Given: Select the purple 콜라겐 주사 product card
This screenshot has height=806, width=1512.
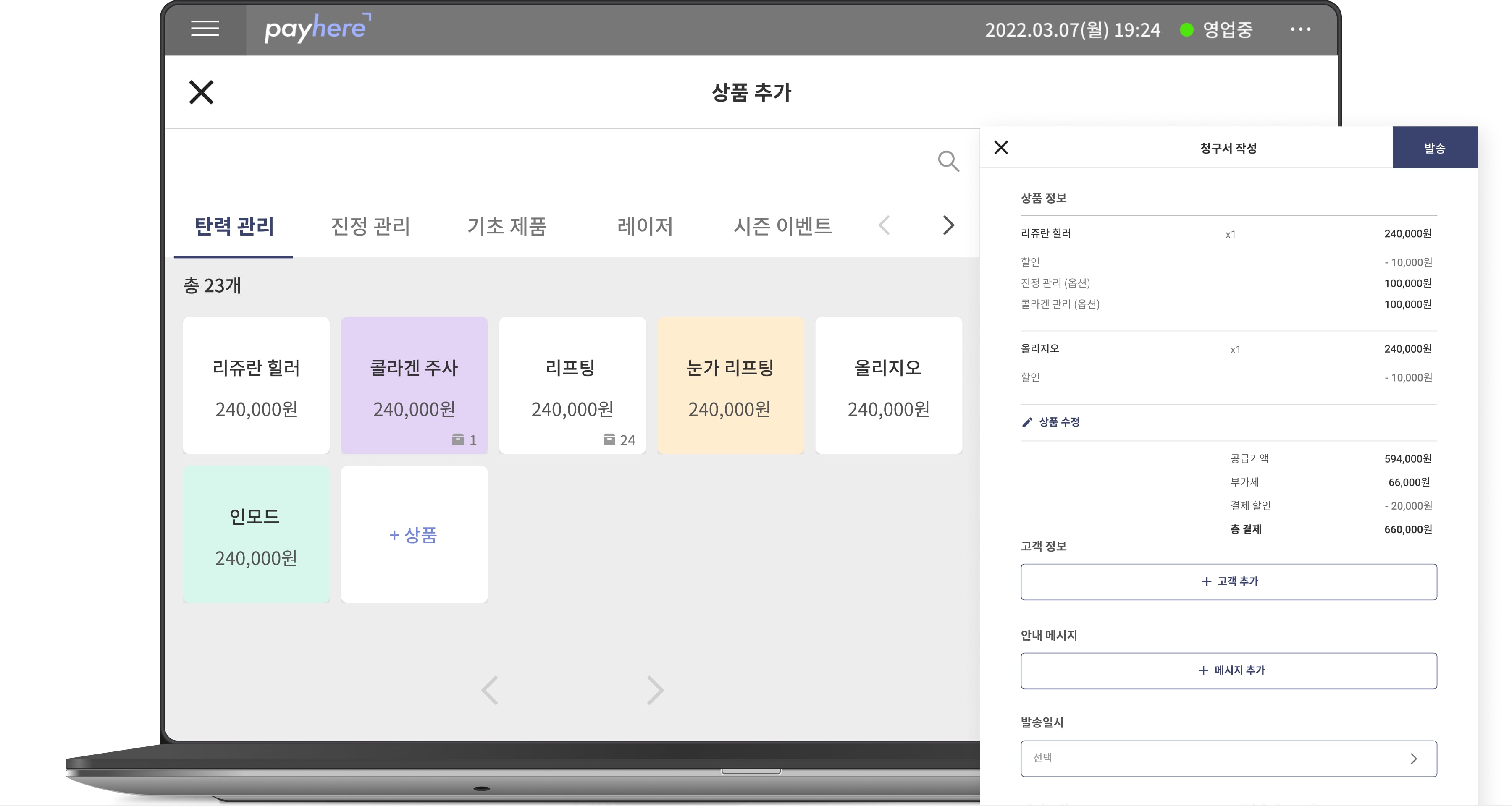Looking at the screenshot, I should click(415, 385).
